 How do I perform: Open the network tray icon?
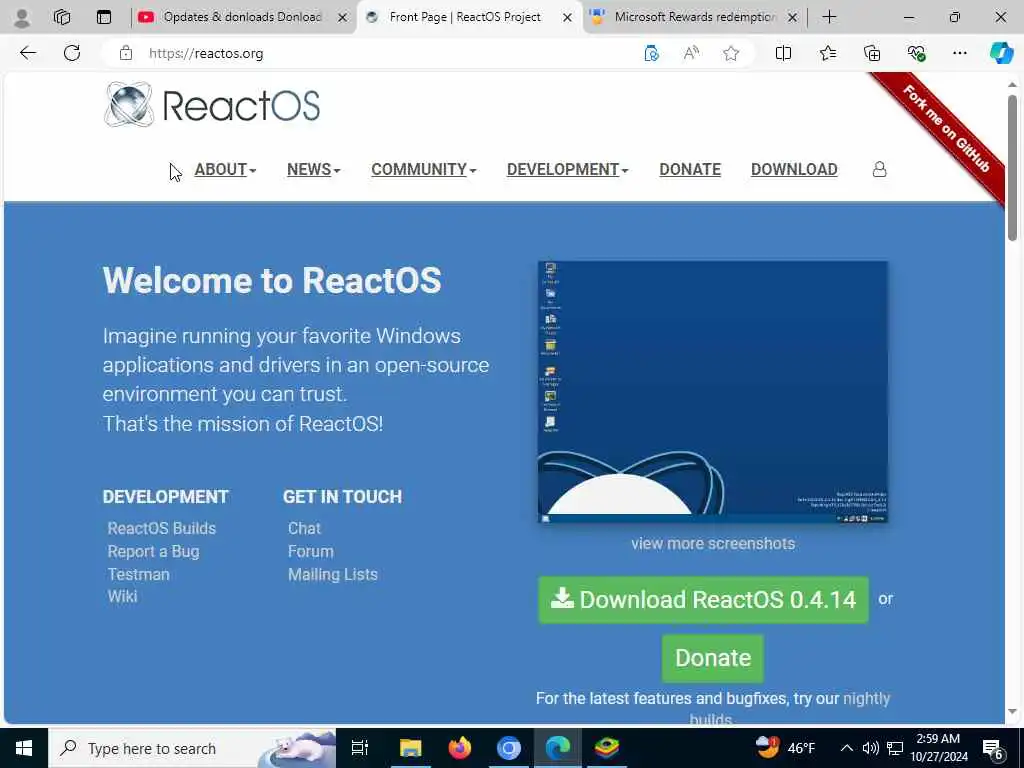(x=895, y=748)
